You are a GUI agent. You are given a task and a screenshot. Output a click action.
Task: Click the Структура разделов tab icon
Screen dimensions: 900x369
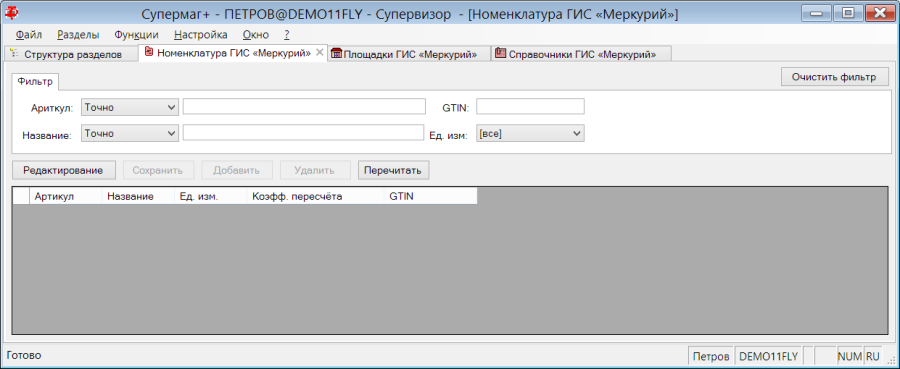[14, 54]
